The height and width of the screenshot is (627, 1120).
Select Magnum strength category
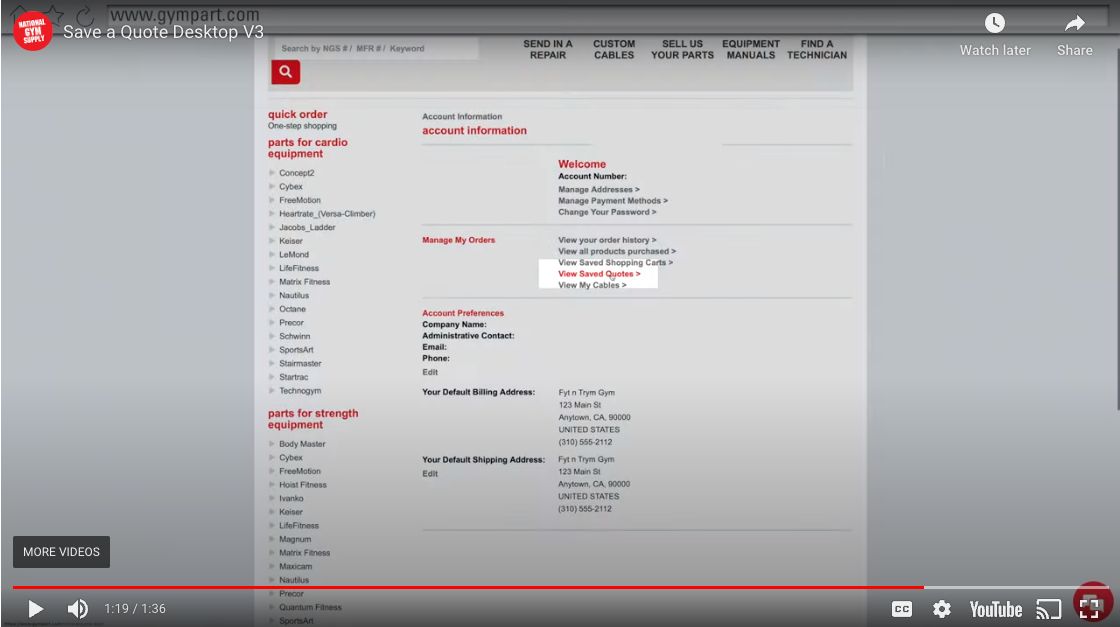pos(295,539)
